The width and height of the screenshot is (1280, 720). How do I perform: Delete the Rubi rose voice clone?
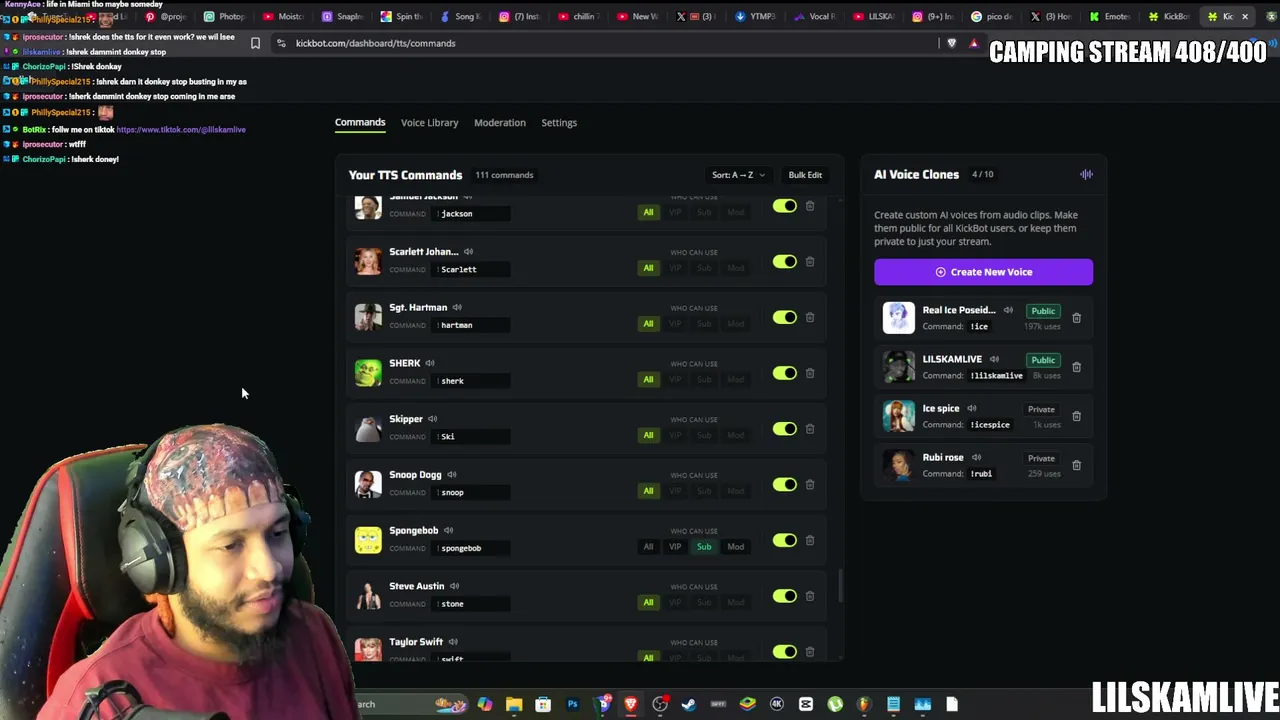click(x=1076, y=465)
